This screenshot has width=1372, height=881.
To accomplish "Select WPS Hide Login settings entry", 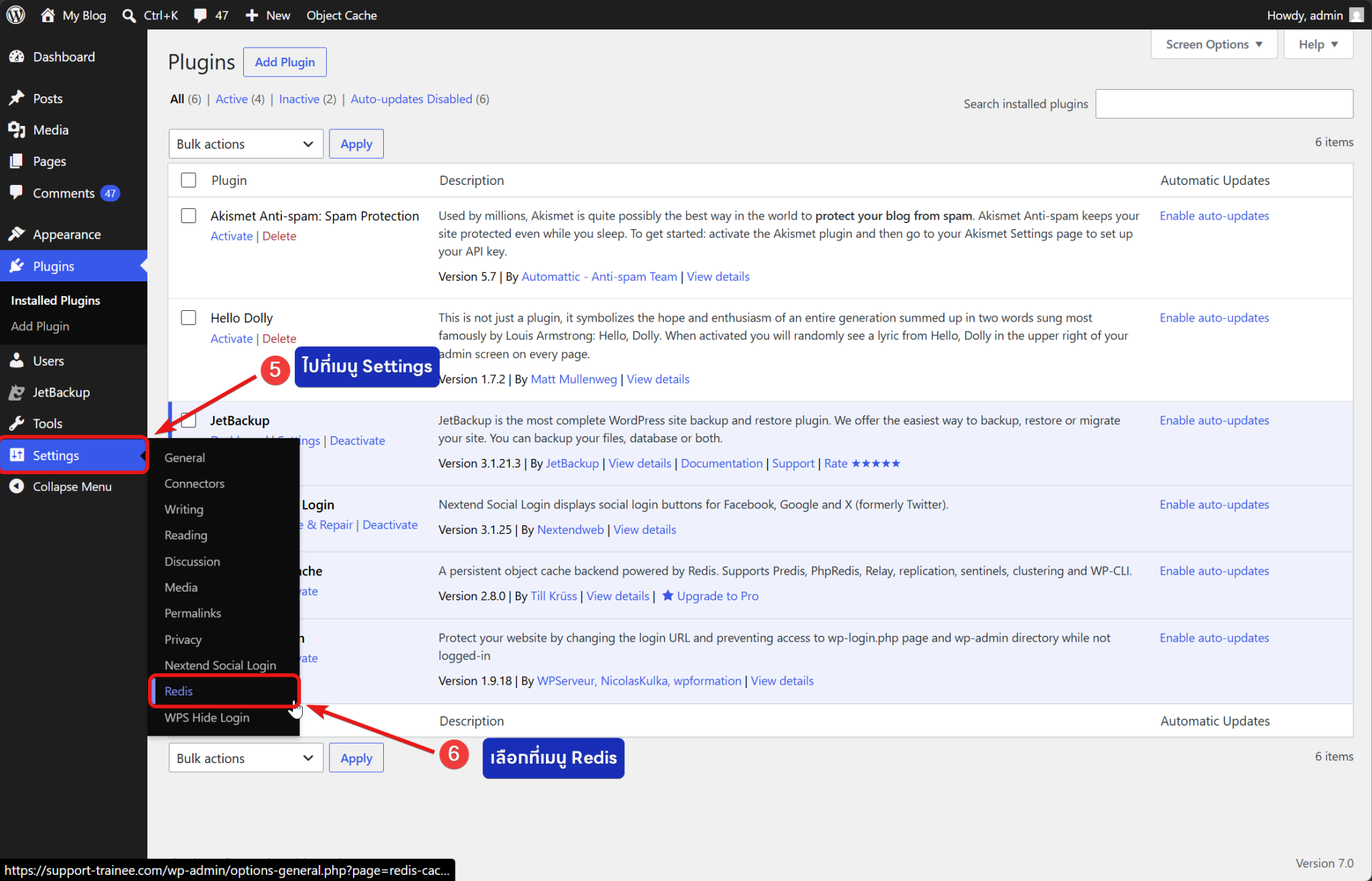I will tap(207, 717).
